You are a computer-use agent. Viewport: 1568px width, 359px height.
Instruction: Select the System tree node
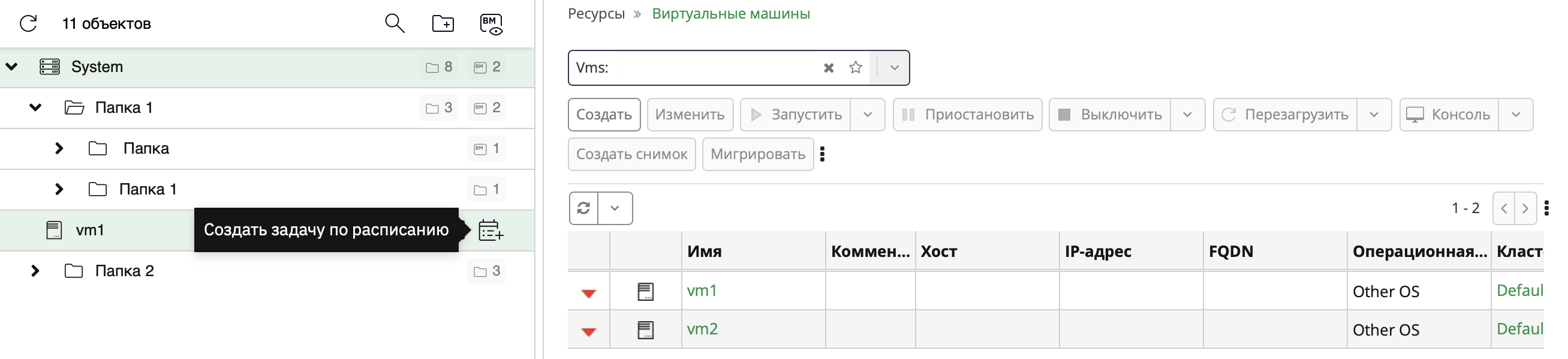tap(267, 67)
